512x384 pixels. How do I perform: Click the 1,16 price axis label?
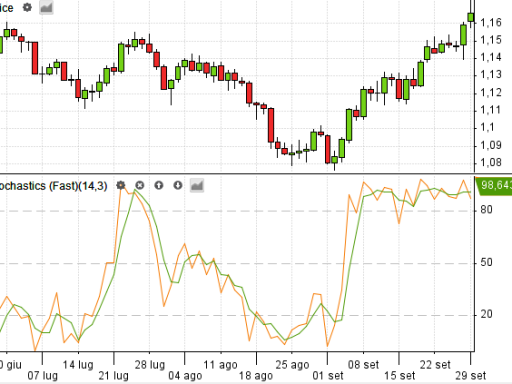491,23
